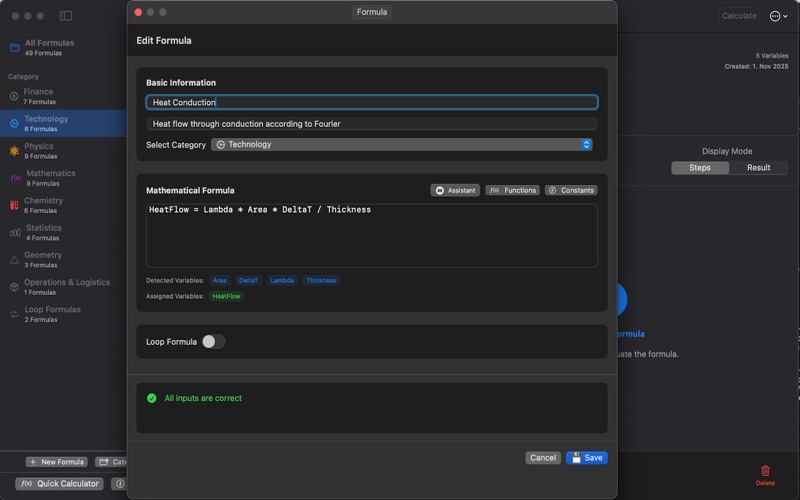The image size is (800, 500).
Task: Select Chemistry category in sidebar
Action: (x=63, y=205)
